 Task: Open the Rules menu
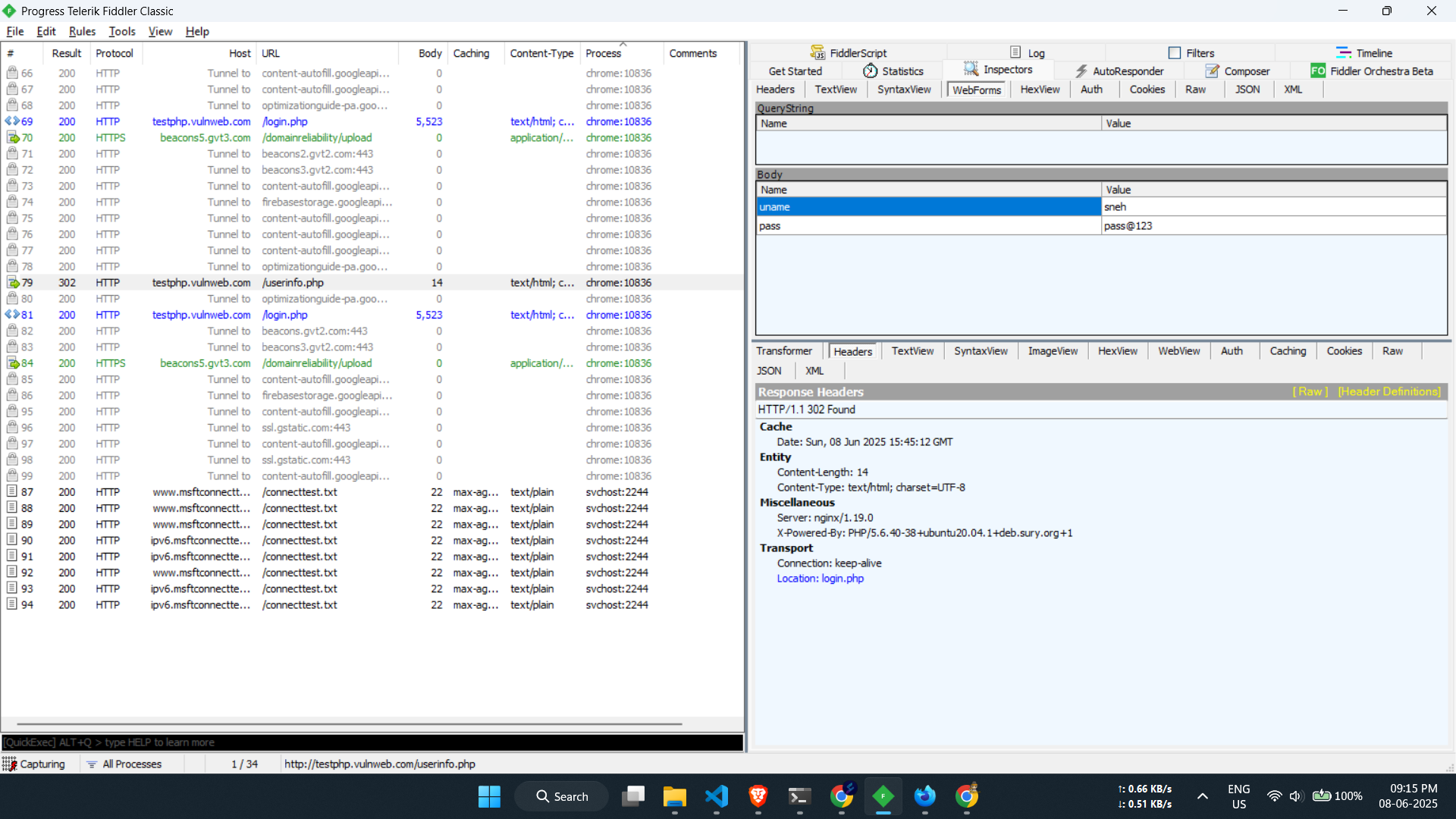(82, 31)
